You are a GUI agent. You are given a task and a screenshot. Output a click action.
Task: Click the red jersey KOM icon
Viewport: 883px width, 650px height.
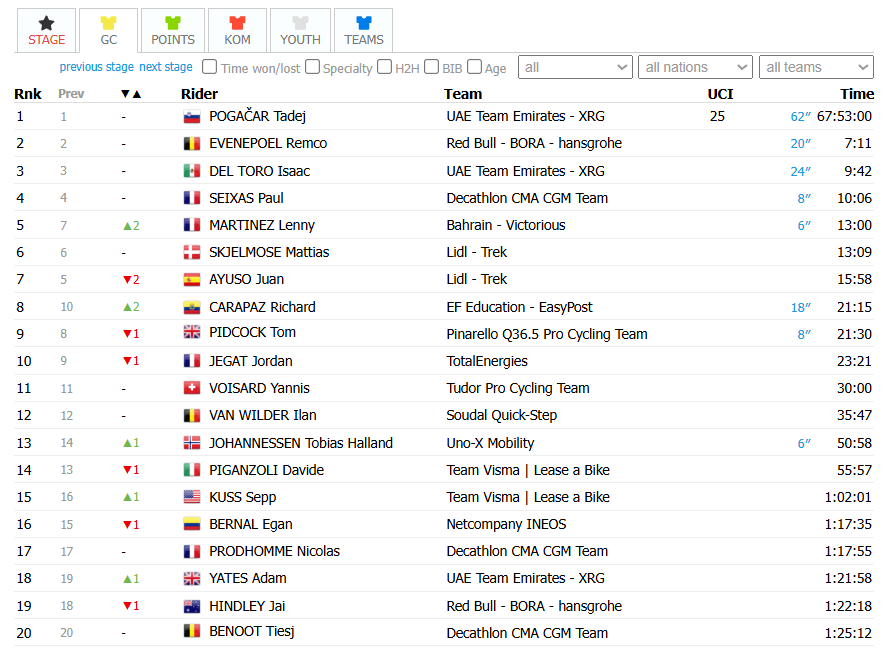(237, 23)
